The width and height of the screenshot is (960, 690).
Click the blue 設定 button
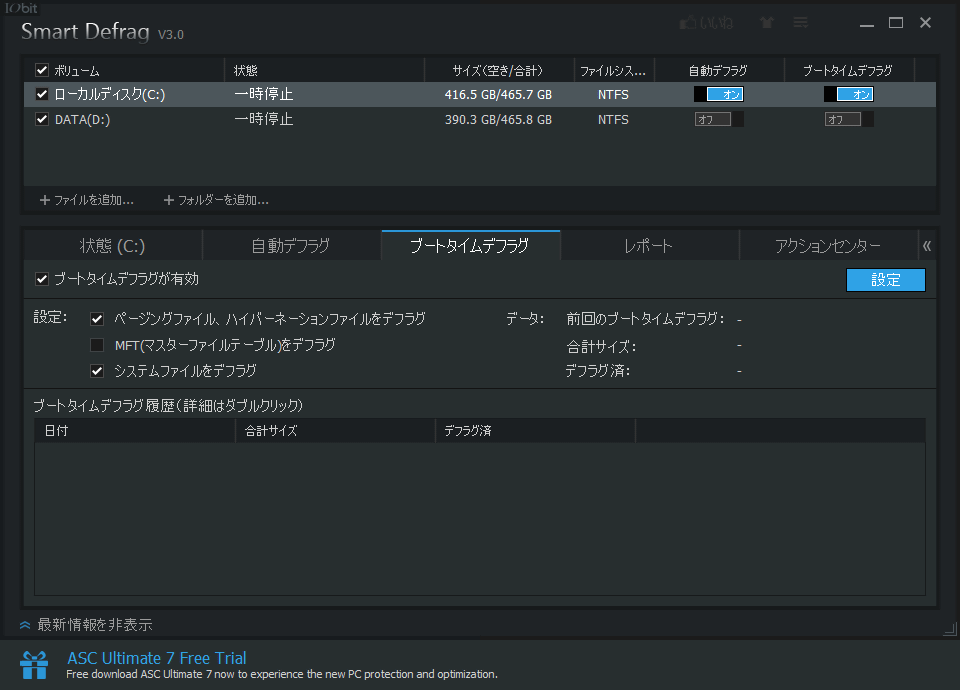click(x=885, y=280)
